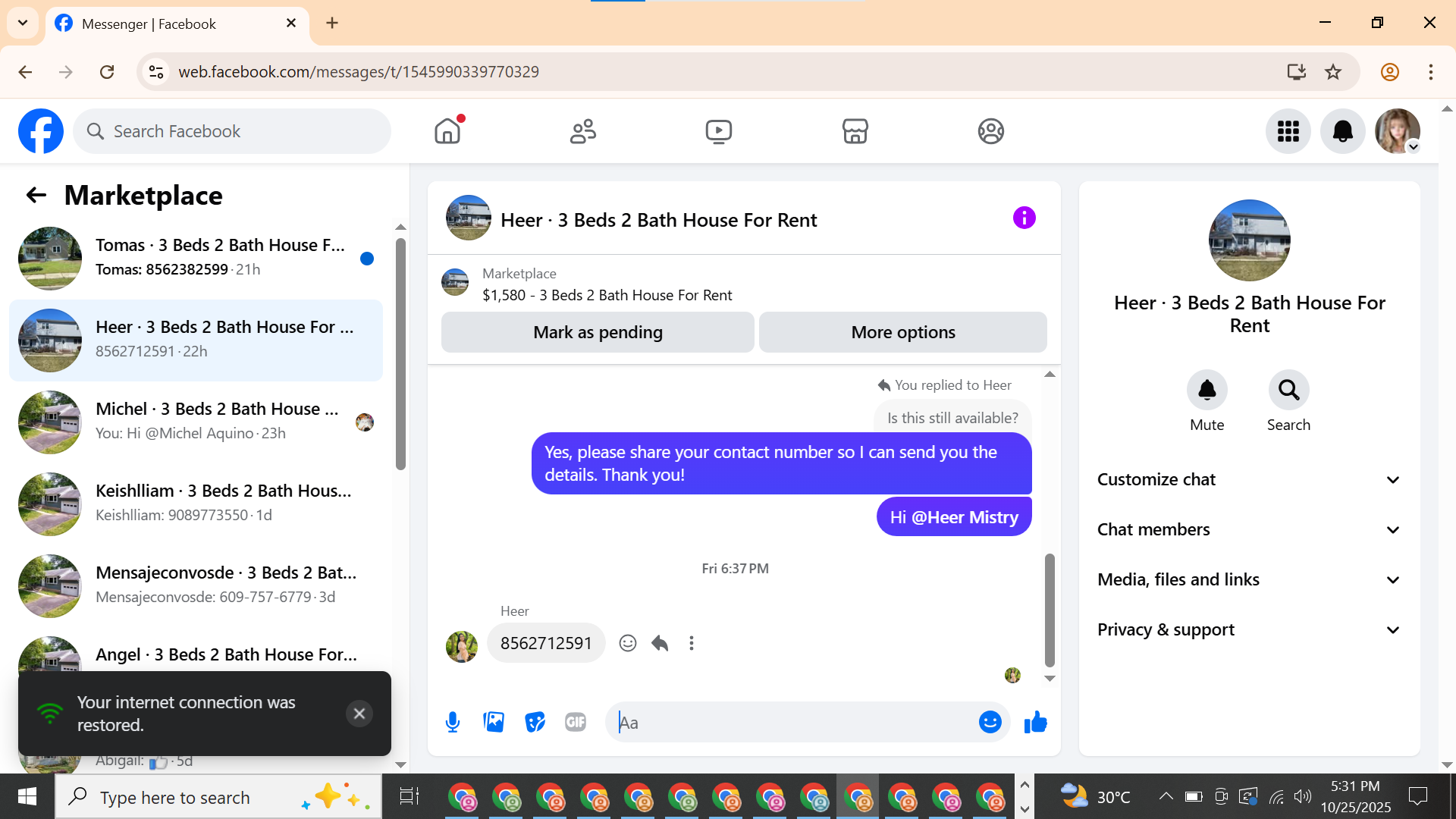Screen dimensions: 1456x819
Task: Toggle the purple conversation information button
Action: pyautogui.click(x=1024, y=218)
